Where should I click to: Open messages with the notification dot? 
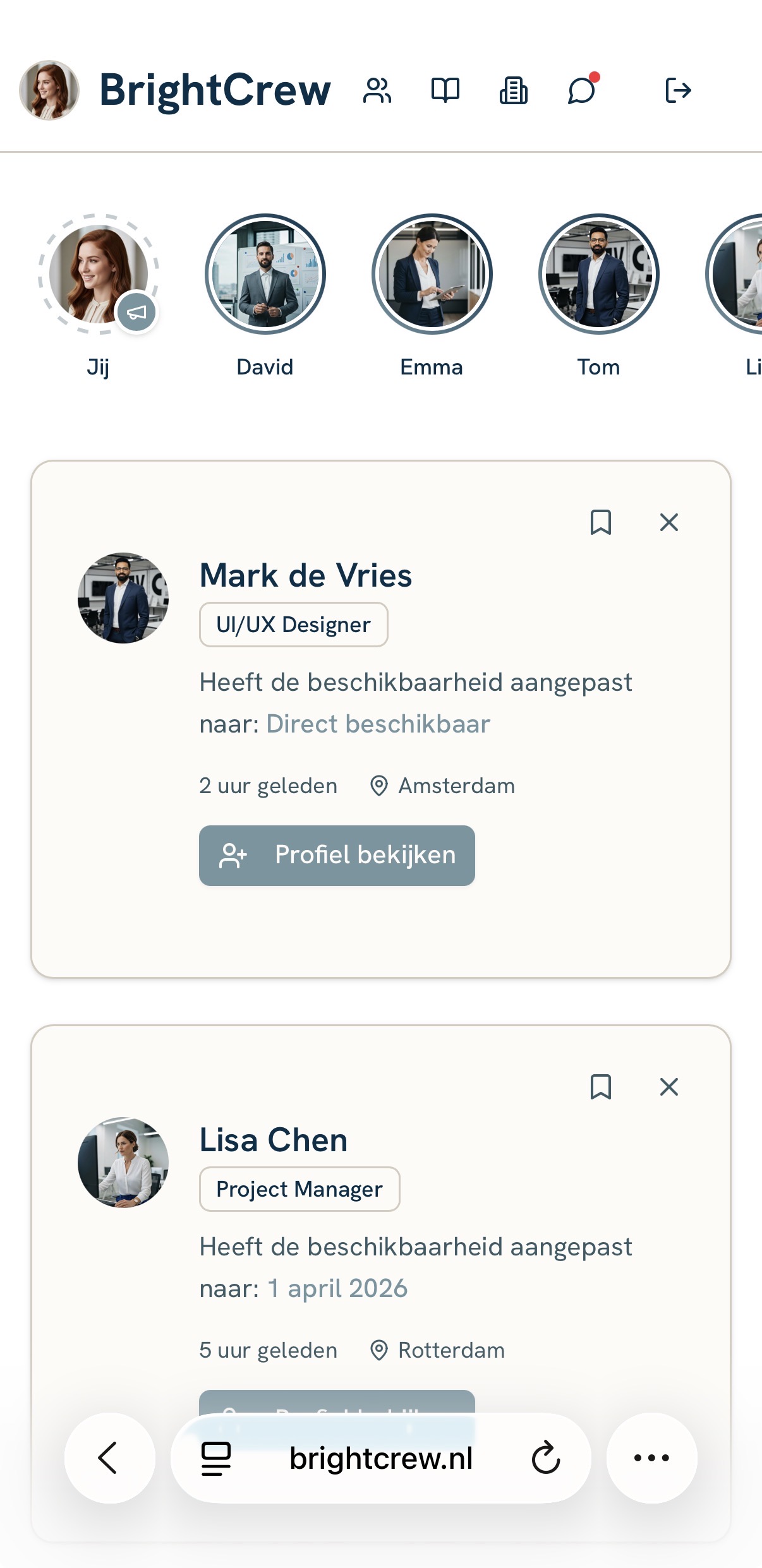(x=582, y=90)
